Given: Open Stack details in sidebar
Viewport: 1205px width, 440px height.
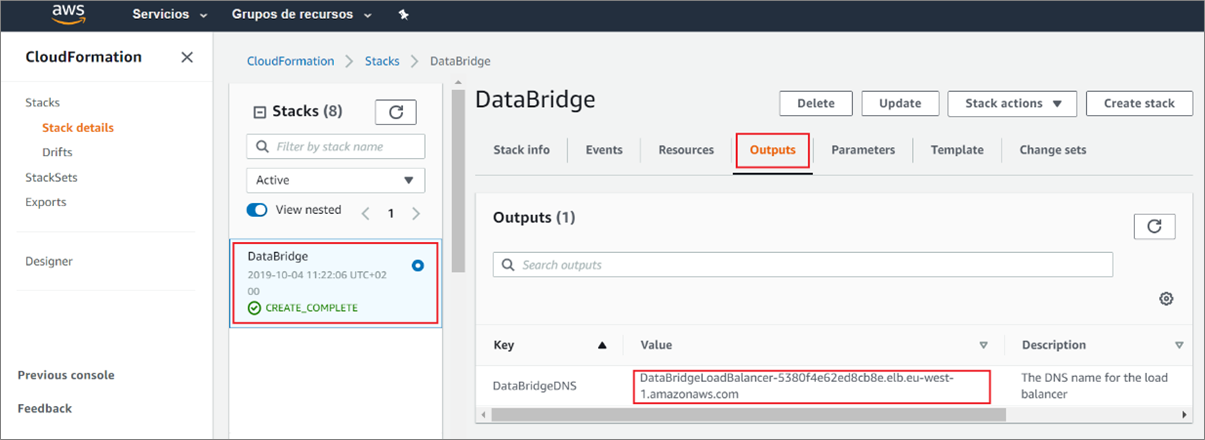Looking at the screenshot, I should tap(78, 127).
